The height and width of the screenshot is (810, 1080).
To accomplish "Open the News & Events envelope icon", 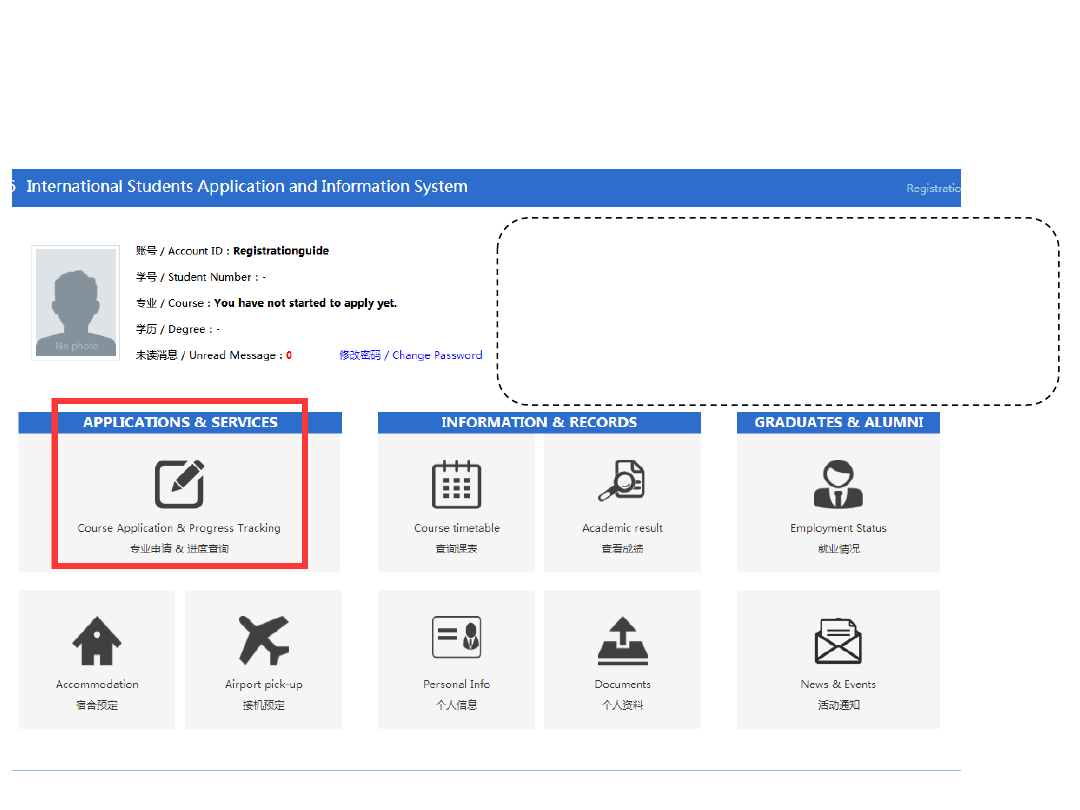I will coord(838,641).
